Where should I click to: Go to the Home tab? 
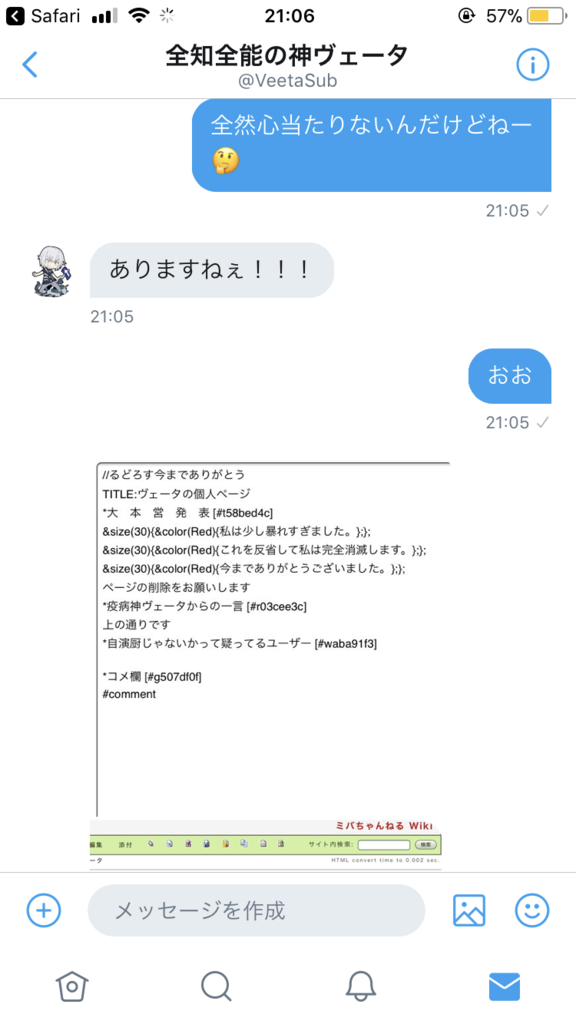[x=72, y=986]
